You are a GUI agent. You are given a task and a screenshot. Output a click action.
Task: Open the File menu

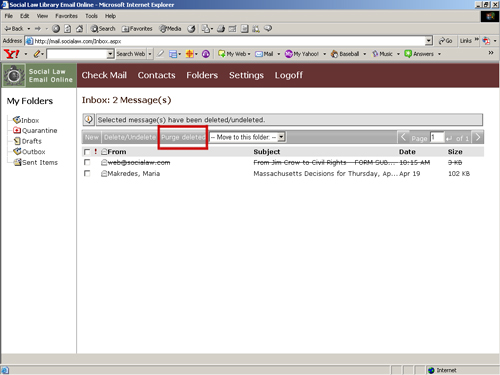tap(9, 16)
